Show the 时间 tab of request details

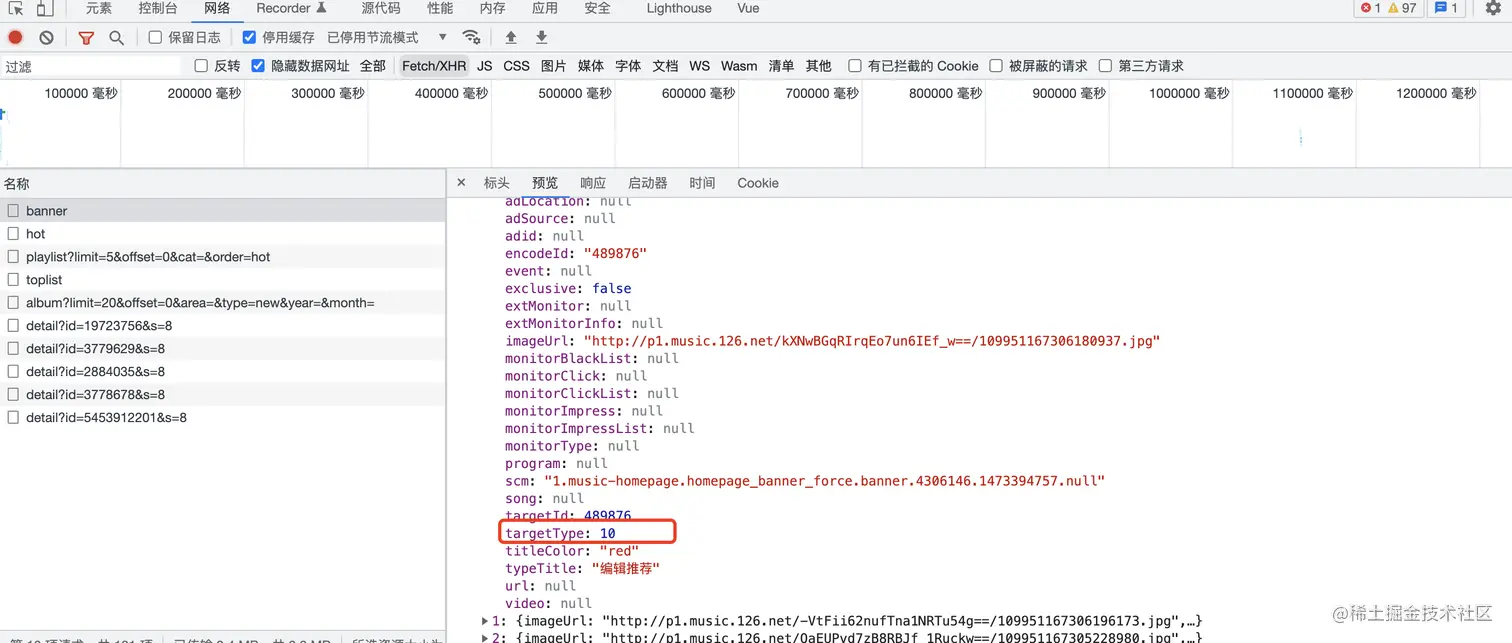[702, 183]
